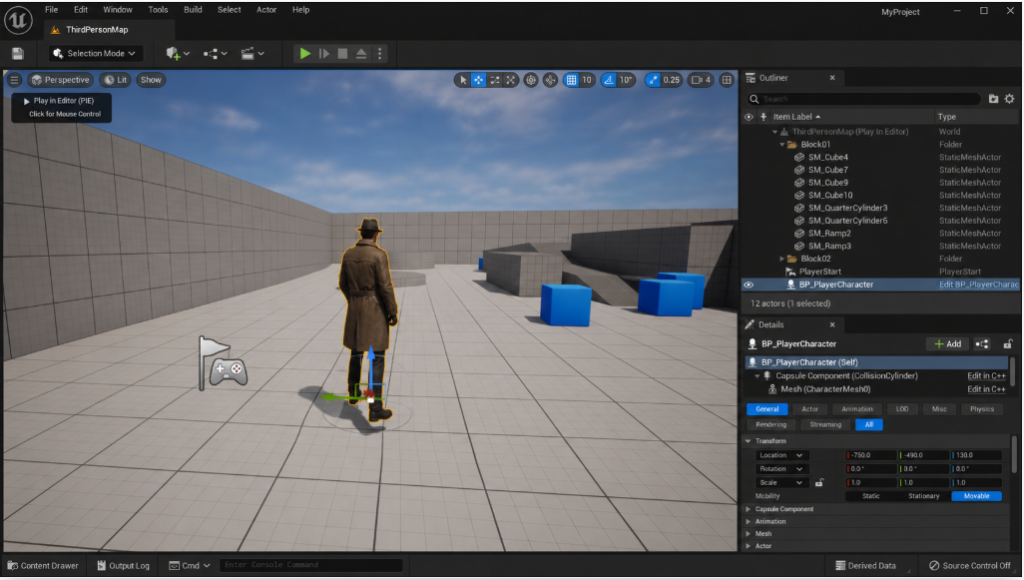Viewport: 1024px width, 580px height.
Task: Expand the Block02 folder
Action: (x=782, y=259)
